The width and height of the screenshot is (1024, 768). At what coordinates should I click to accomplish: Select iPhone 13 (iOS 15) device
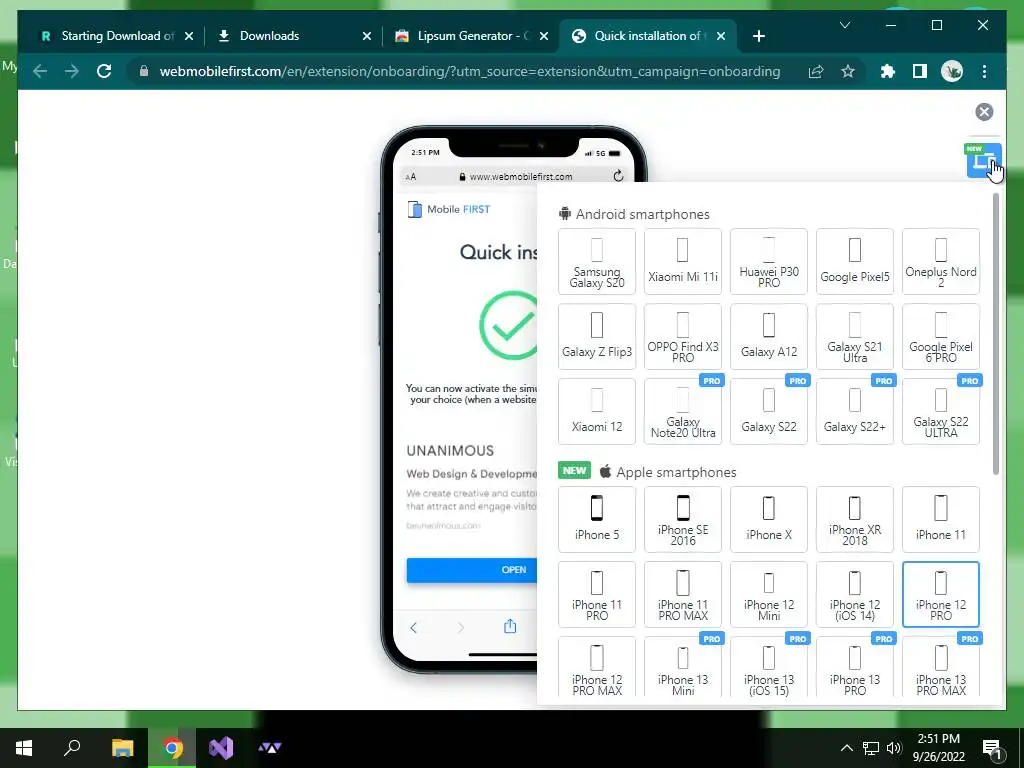(x=769, y=669)
